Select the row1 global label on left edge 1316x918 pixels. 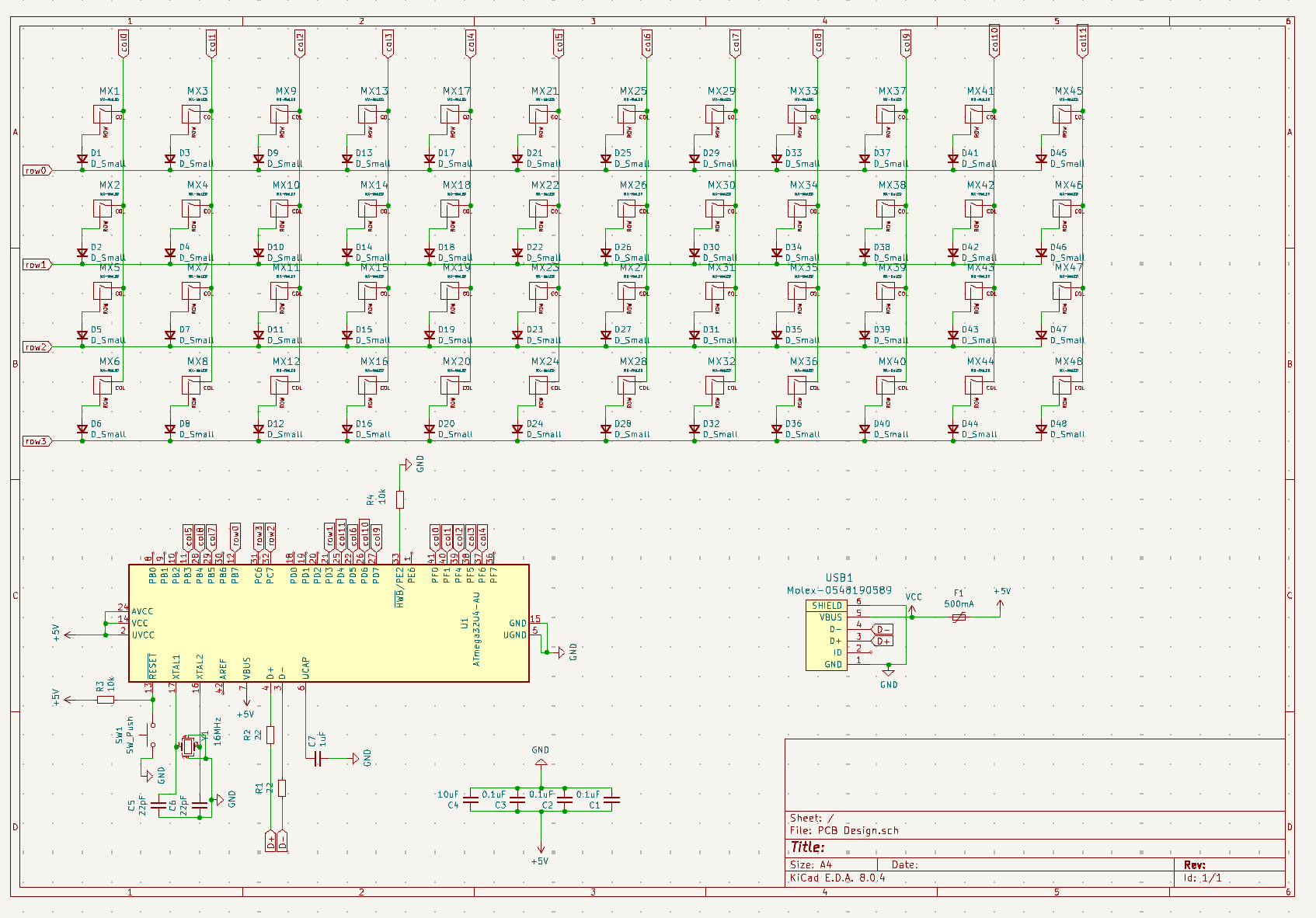click(x=37, y=264)
